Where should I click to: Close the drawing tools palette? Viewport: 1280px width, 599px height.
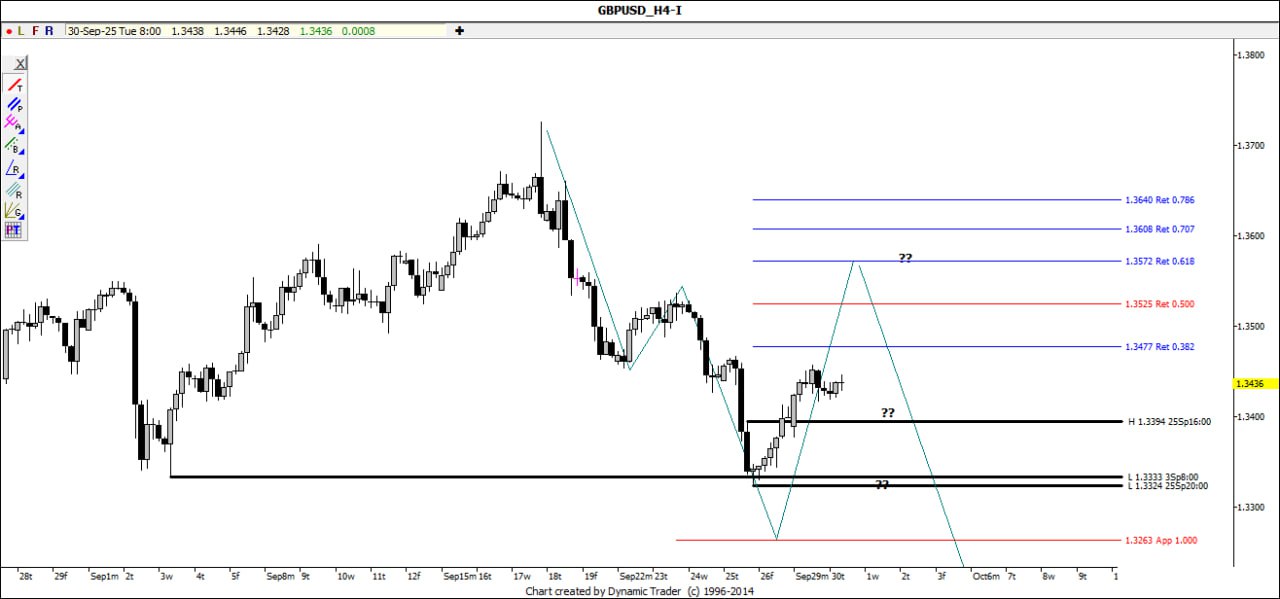(x=20, y=63)
